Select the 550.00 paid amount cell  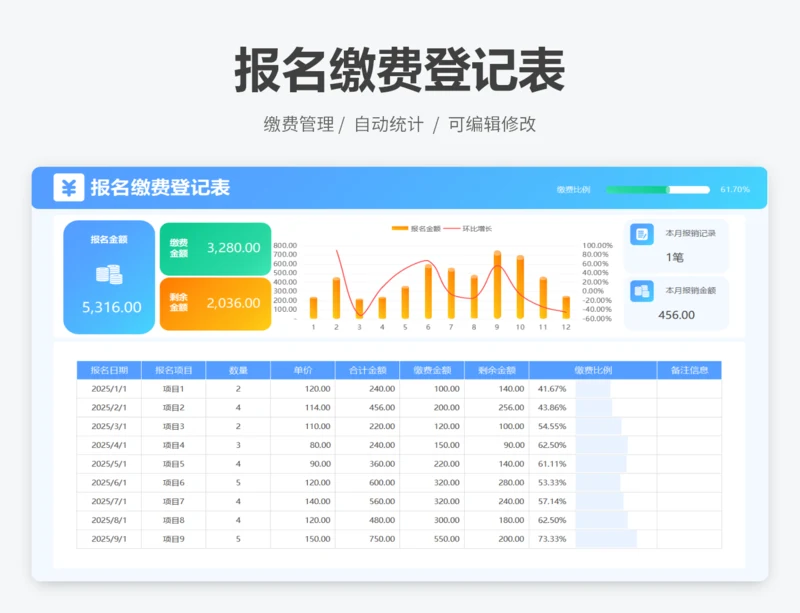tap(432, 539)
